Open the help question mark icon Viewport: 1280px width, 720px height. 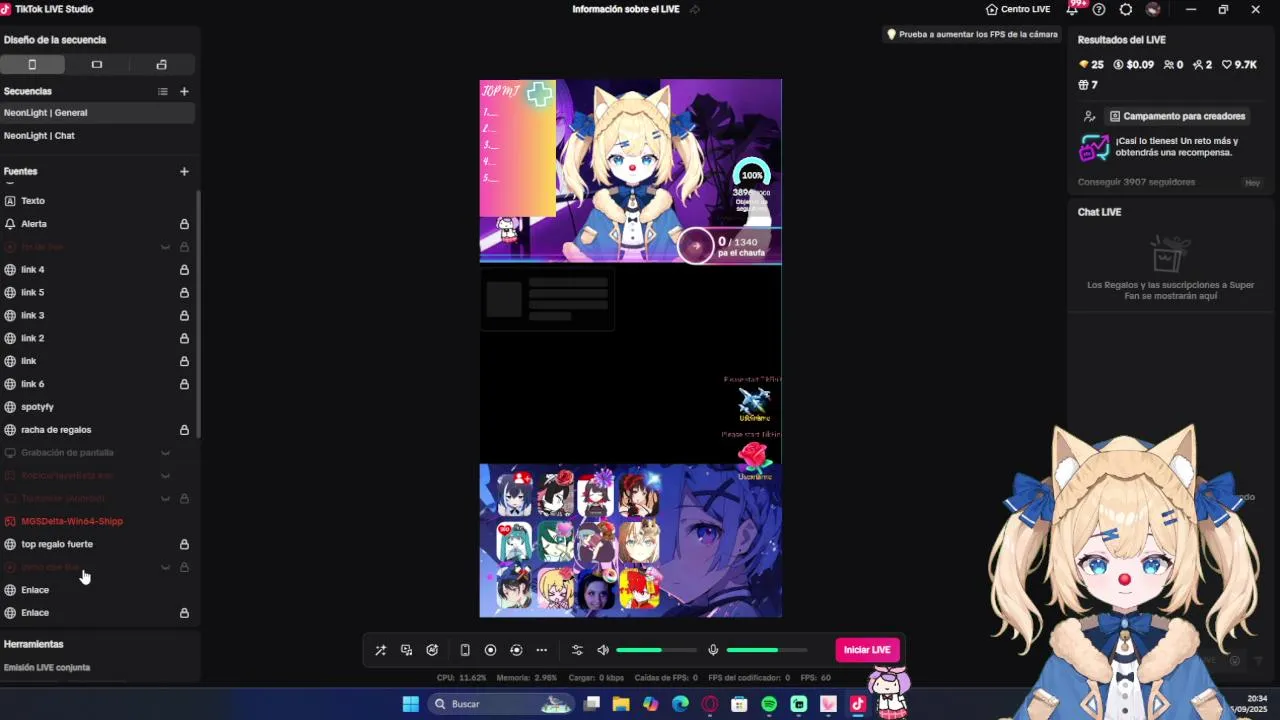pos(1099,9)
